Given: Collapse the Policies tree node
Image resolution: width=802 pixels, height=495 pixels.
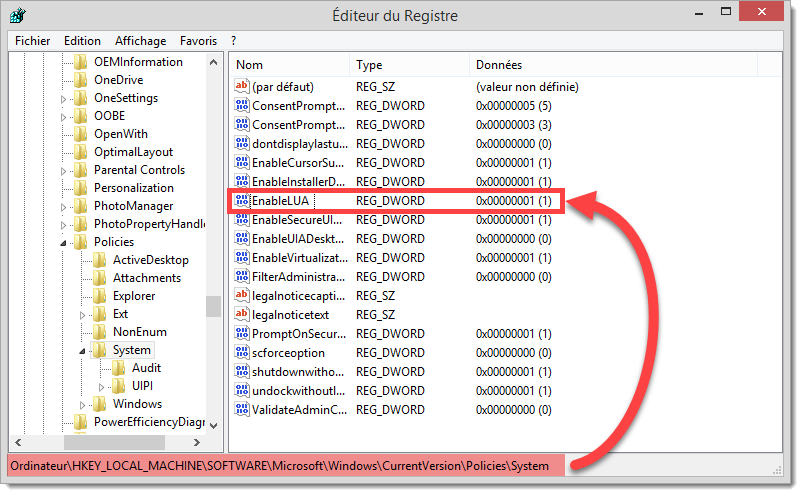Looking at the screenshot, I should 63,243.
